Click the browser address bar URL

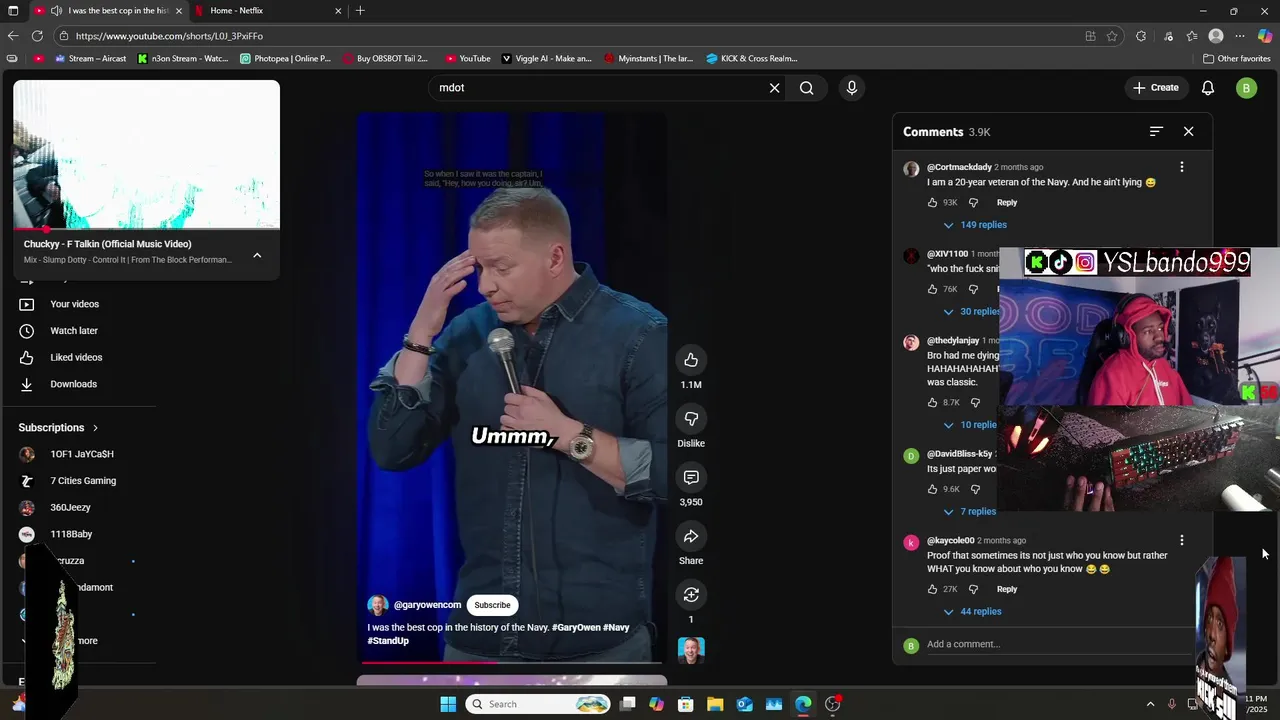[x=169, y=36]
